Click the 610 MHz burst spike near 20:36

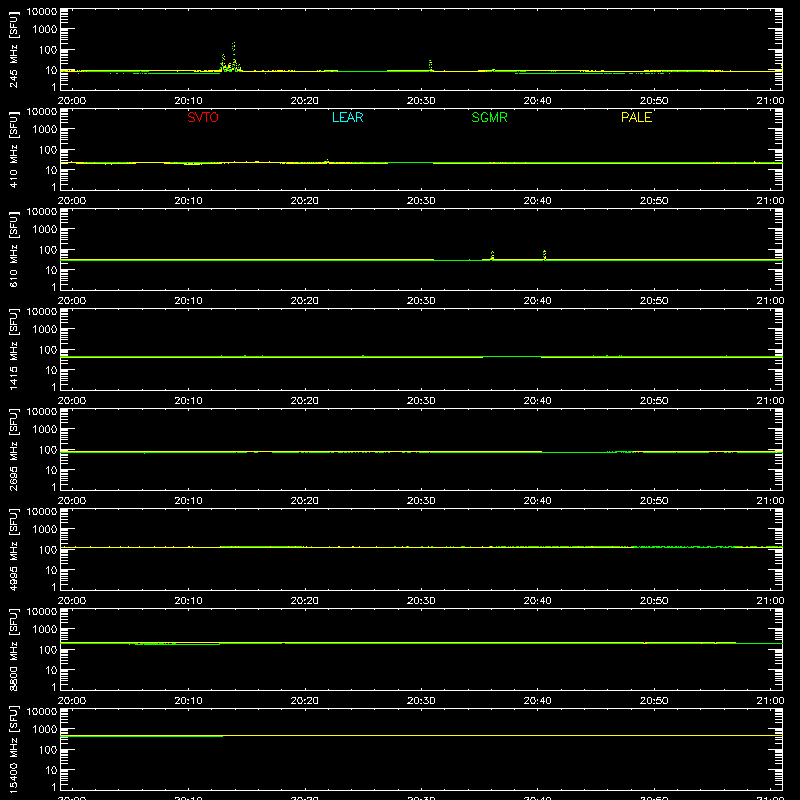pos(492,255)
